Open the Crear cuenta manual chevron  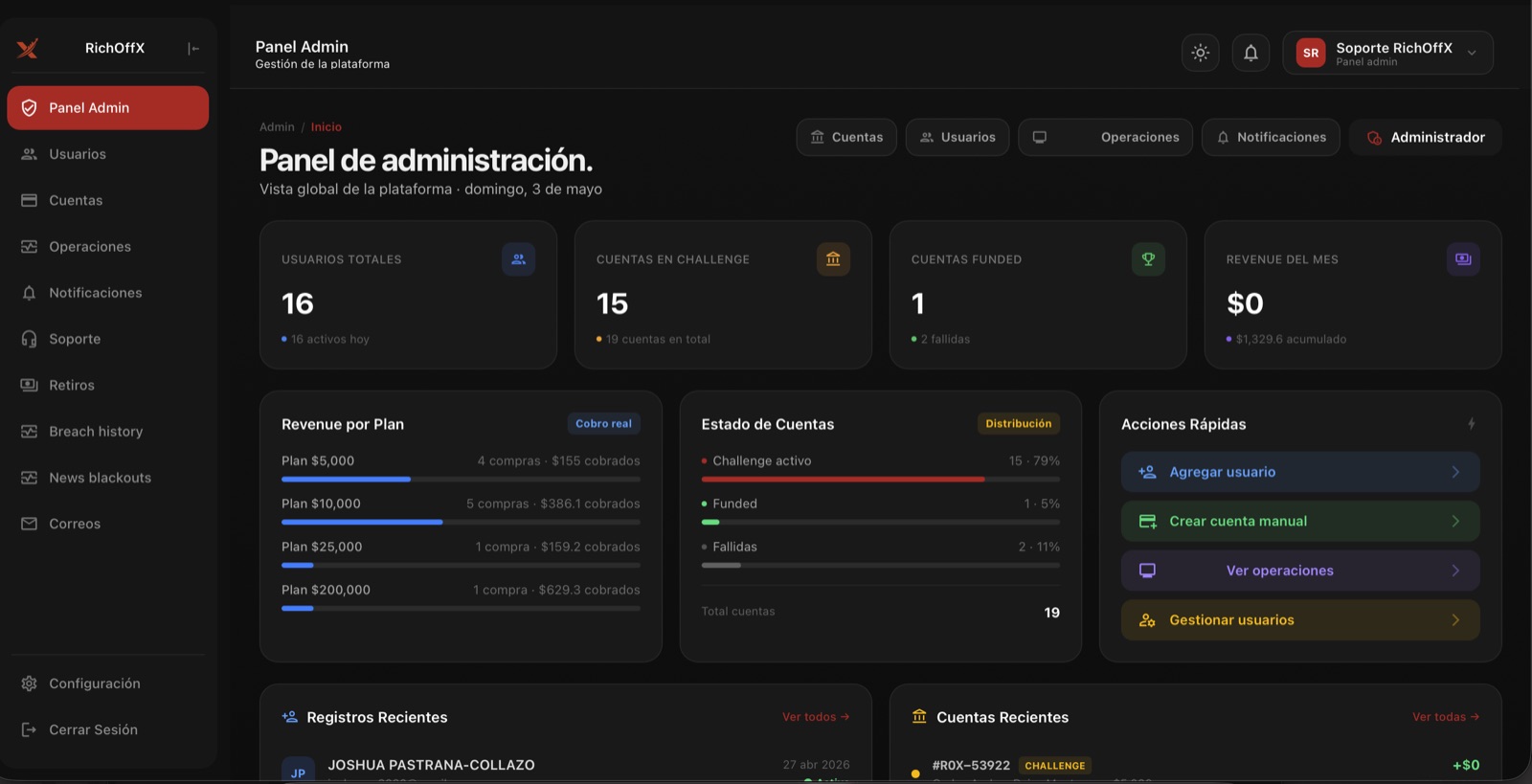(x=1455, y=522)
